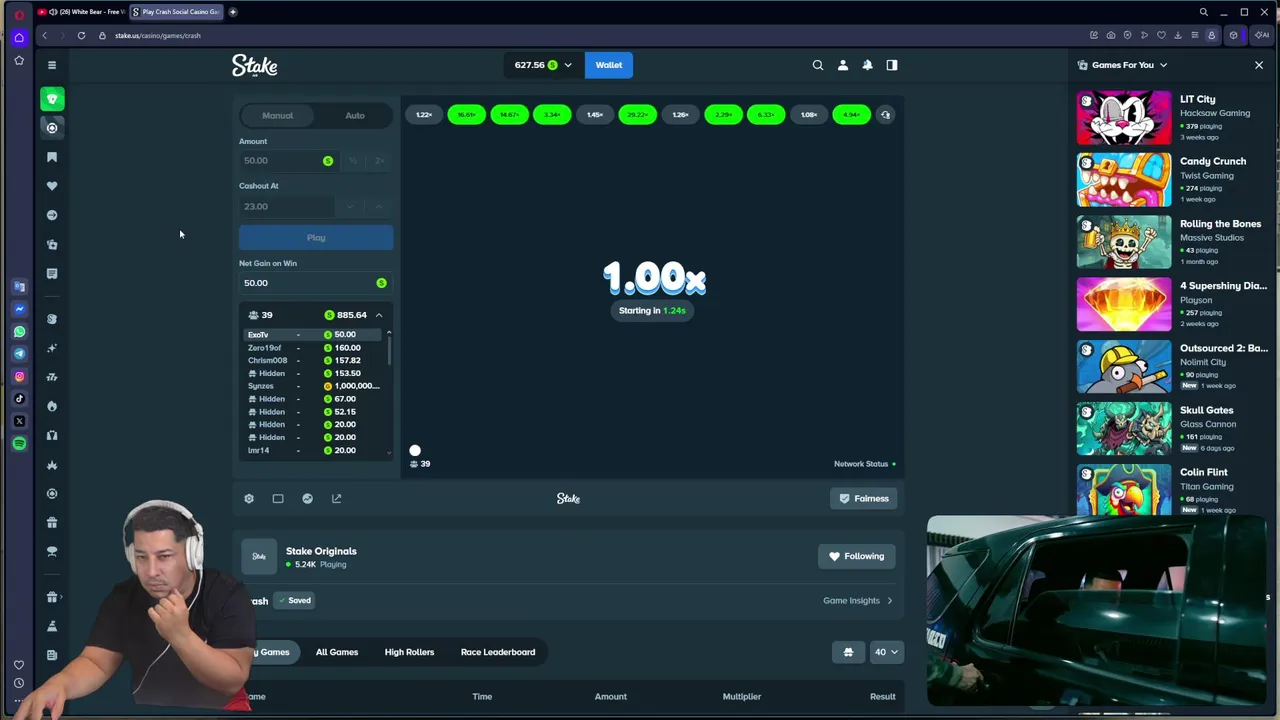
Task: Open the Candy Crunch game thumbnail
Action: (x=1124, y=180)
